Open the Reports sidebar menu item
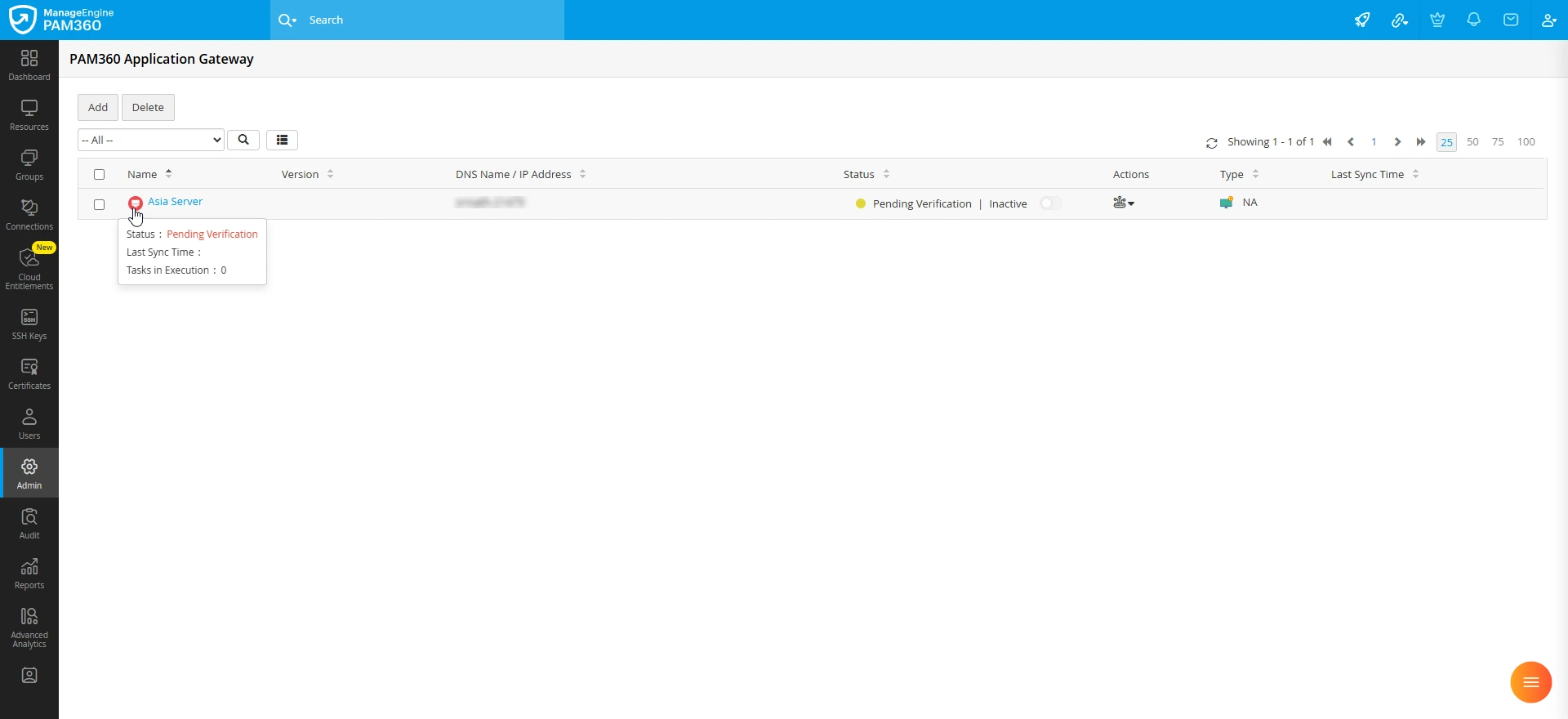This screenshot has width=1568, height=719. tap(29, 574)
